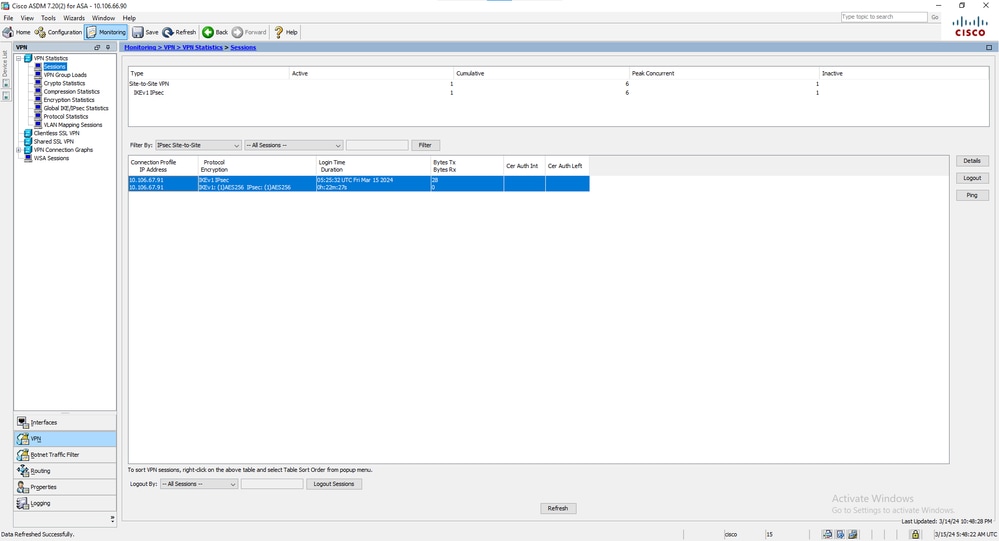The width and height of the screenshot is (999, 541).
Task: Click the lock icon in status bar
Action: tap(915, 534)
